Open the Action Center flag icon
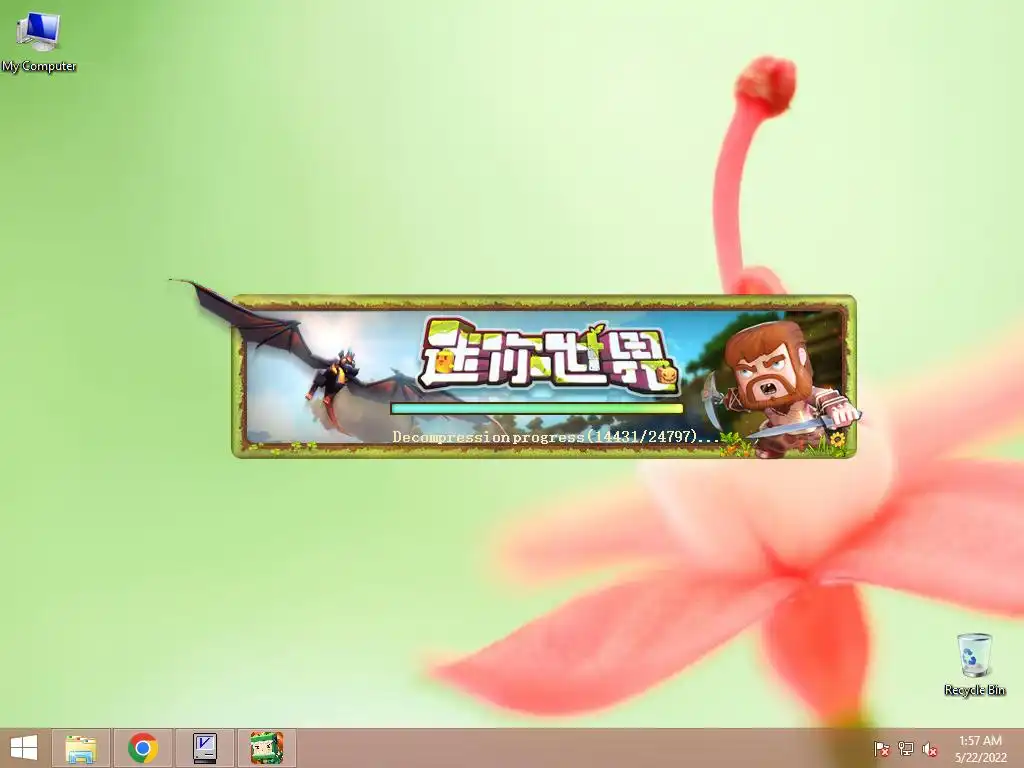This screenshot has width=1024, height=768. (x=881, y=749)
